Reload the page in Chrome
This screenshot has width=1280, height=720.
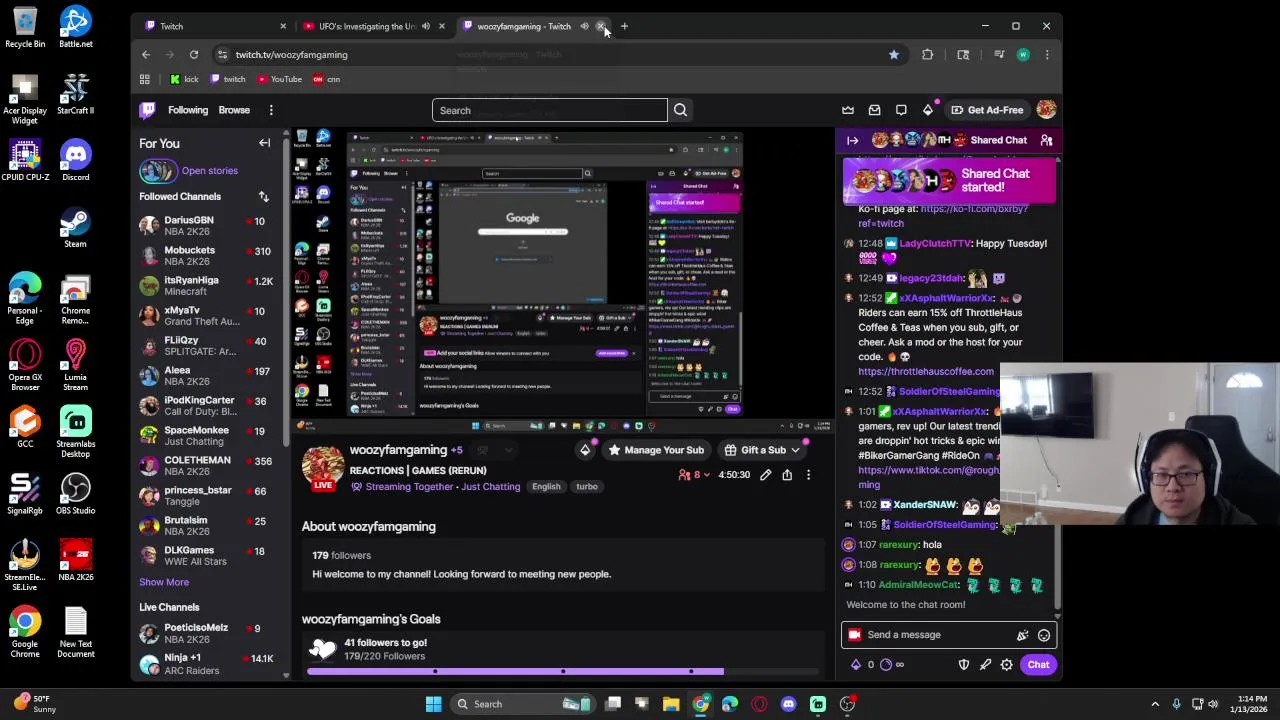click(194, 55)
